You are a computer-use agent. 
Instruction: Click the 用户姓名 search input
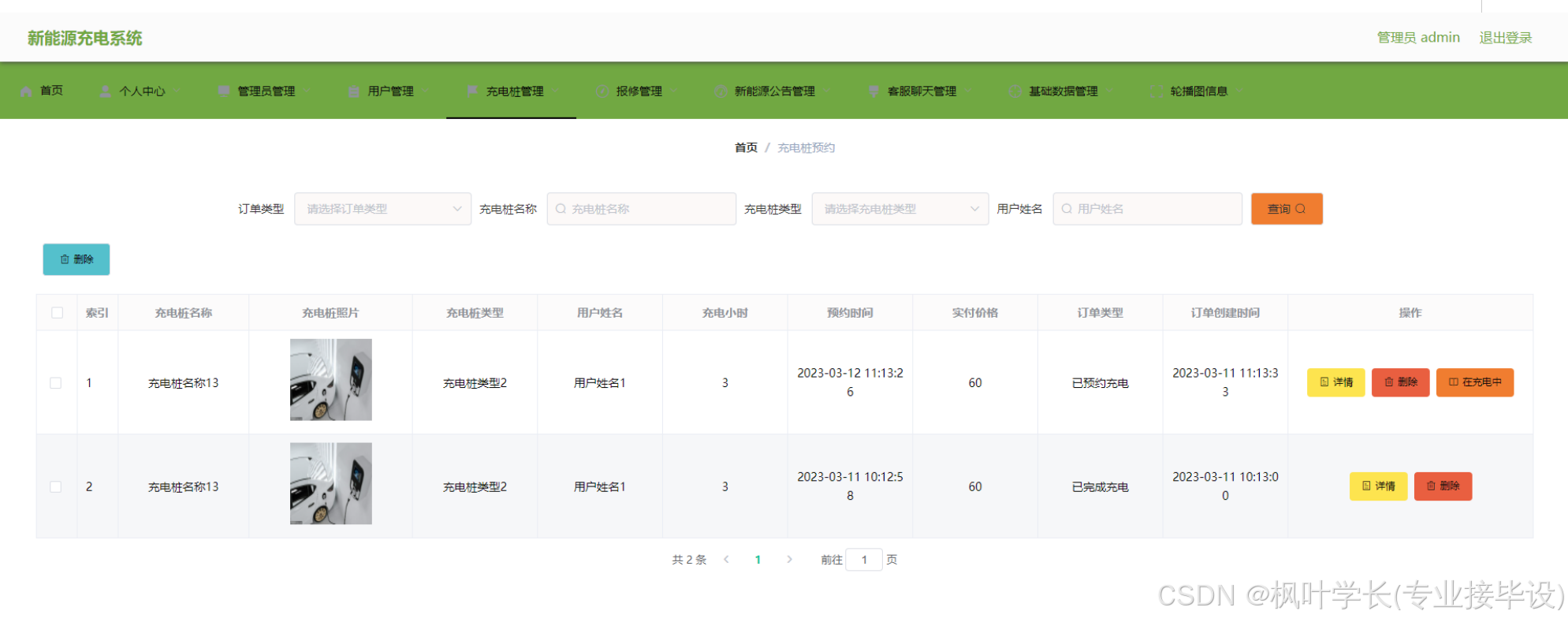pyautogui.click(x=1147, y=209)
